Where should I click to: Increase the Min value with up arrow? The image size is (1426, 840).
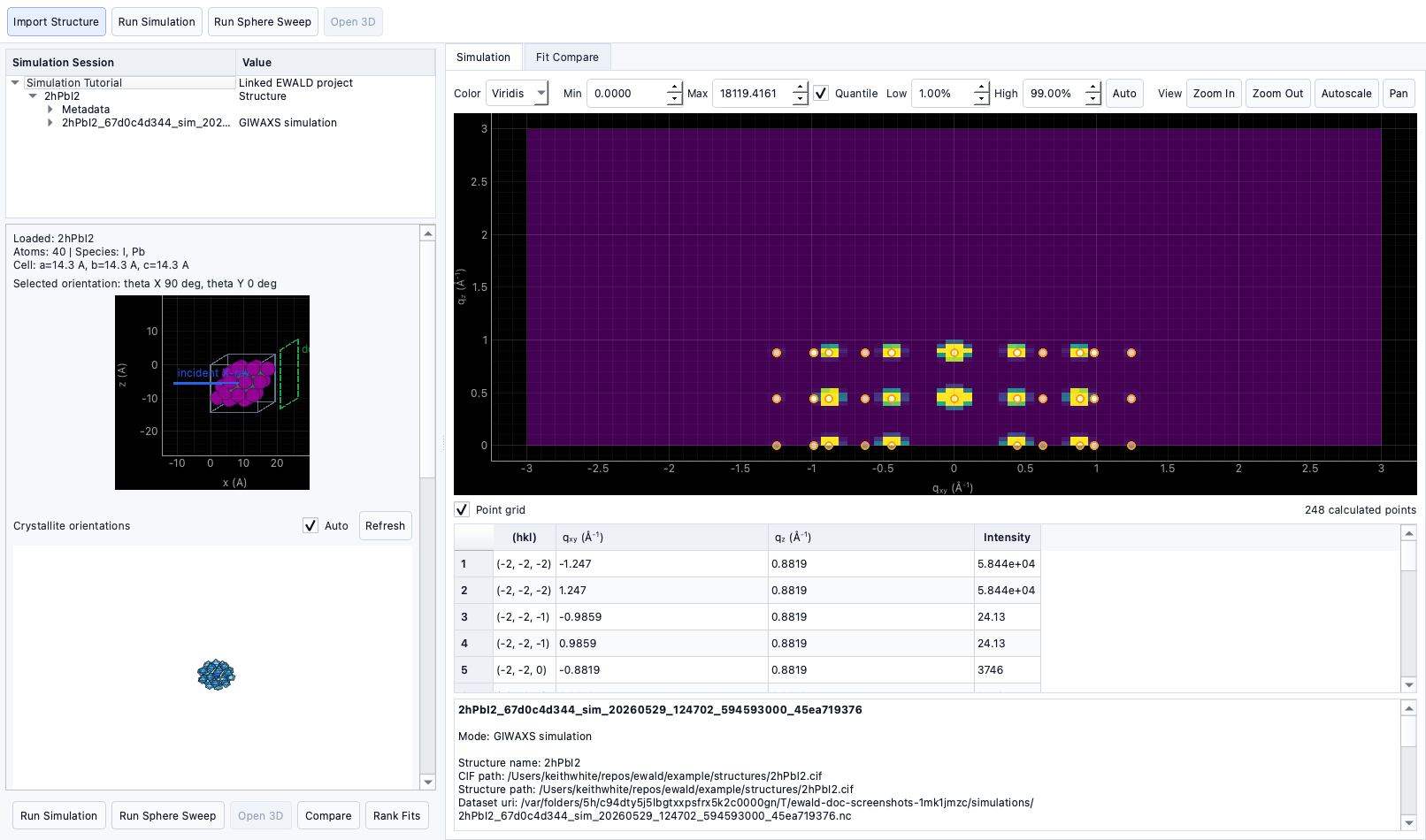[x=674, y=88]
